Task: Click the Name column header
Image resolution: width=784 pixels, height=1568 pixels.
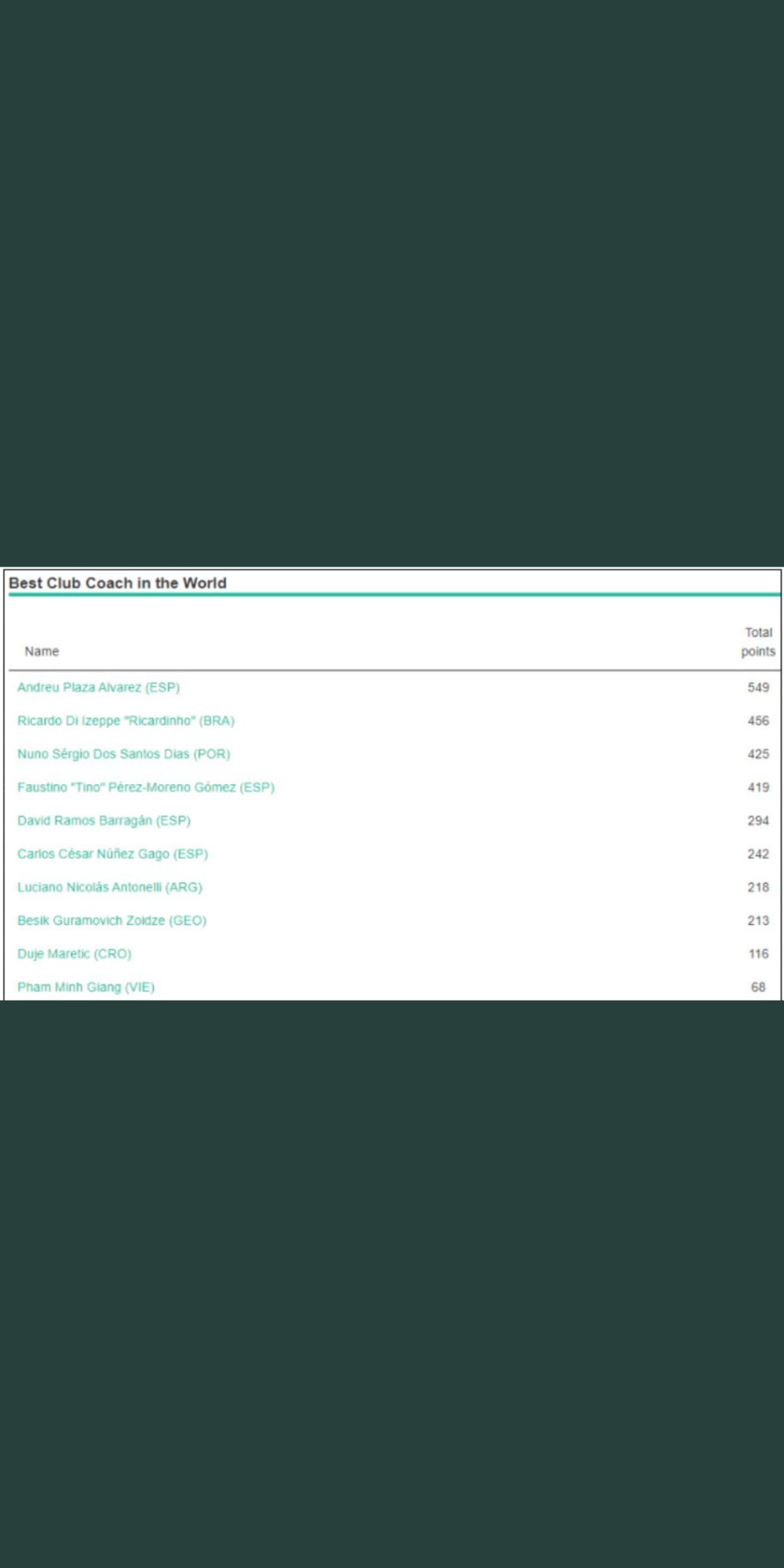Action: click(41, 652)
